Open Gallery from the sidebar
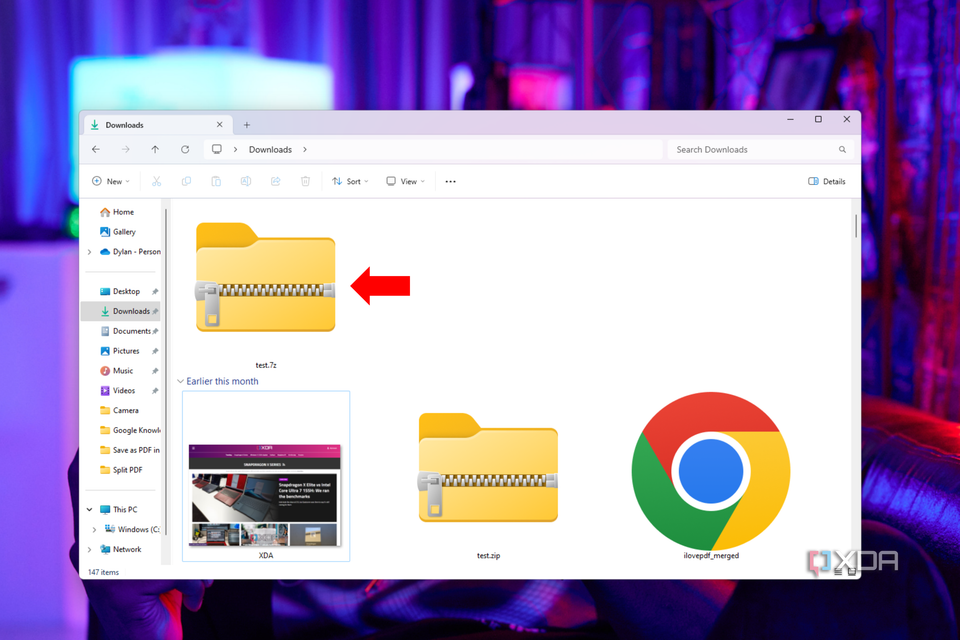The image size is (960, 640). [119, 231]
